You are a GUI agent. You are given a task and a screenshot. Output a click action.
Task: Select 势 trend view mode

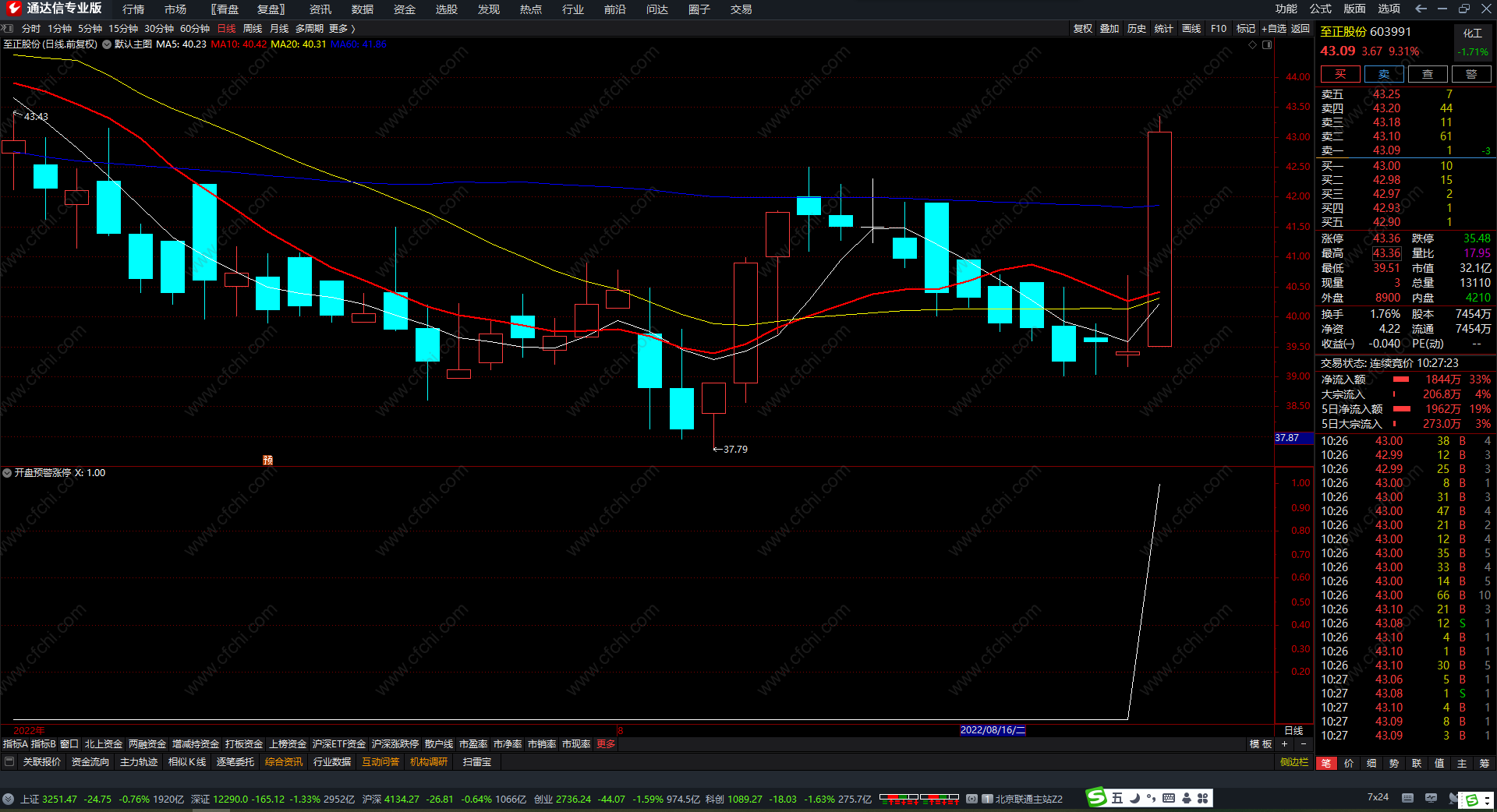1394,764
